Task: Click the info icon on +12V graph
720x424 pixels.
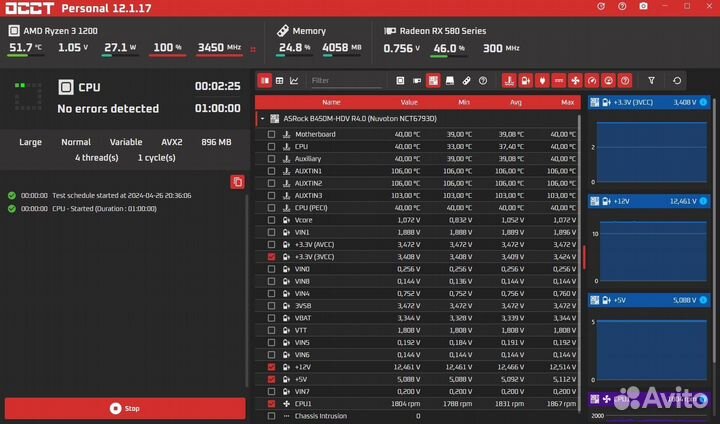Action: pyautogui.click(x=703, y=201)
